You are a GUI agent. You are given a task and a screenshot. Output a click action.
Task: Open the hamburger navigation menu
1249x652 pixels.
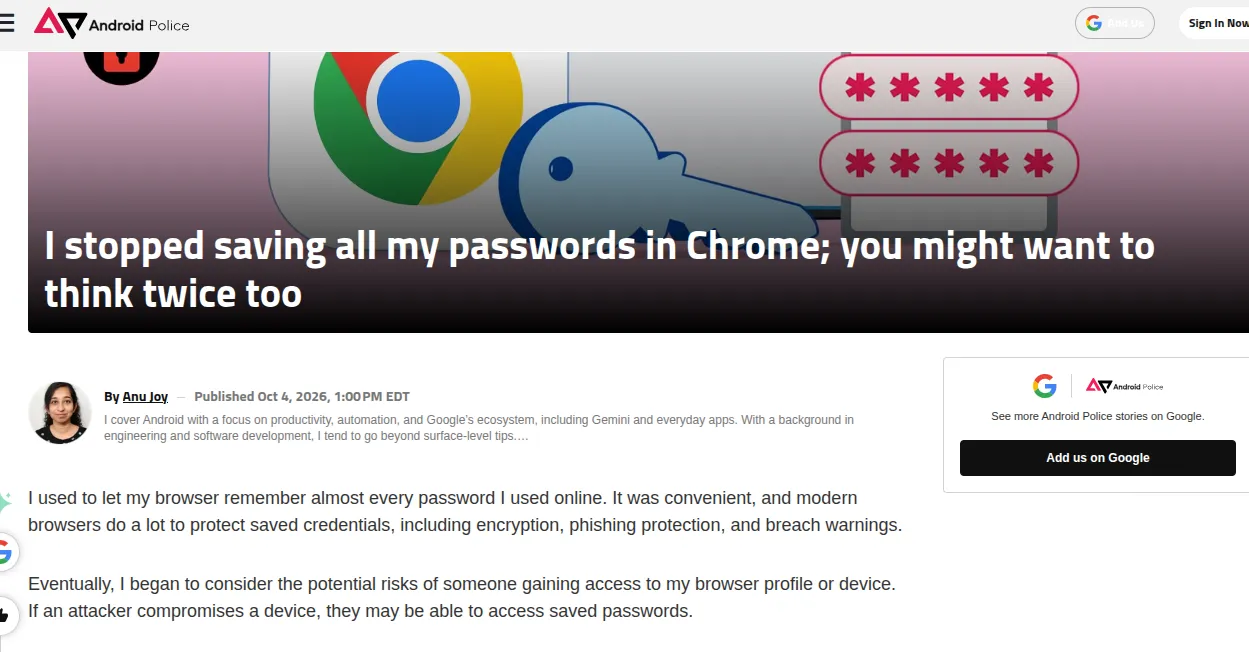pyautogui.click(x=6, y=23)
